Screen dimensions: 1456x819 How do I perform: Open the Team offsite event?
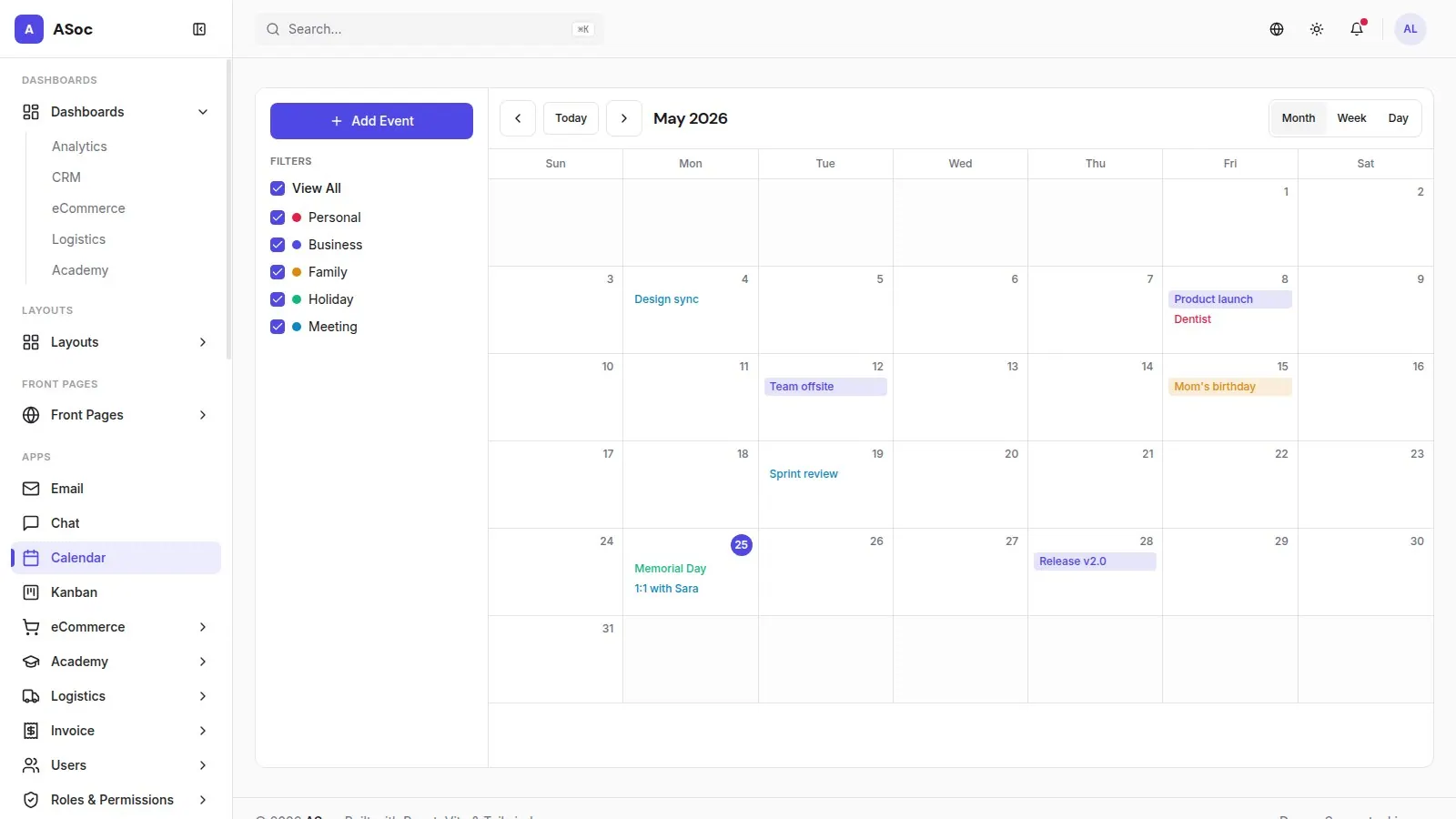(825, 387)
